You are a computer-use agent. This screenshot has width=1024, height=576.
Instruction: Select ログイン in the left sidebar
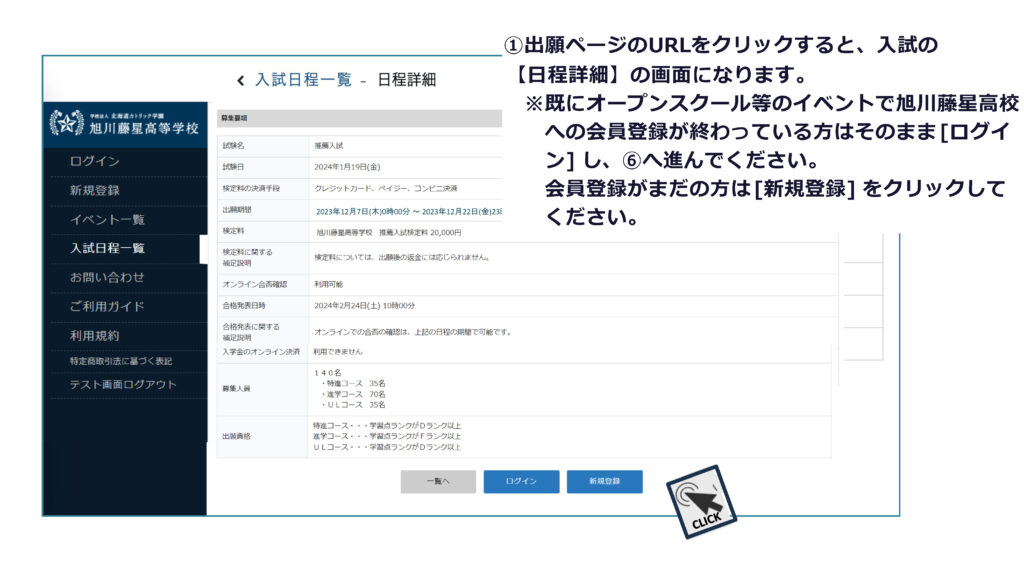coord(95,162)
